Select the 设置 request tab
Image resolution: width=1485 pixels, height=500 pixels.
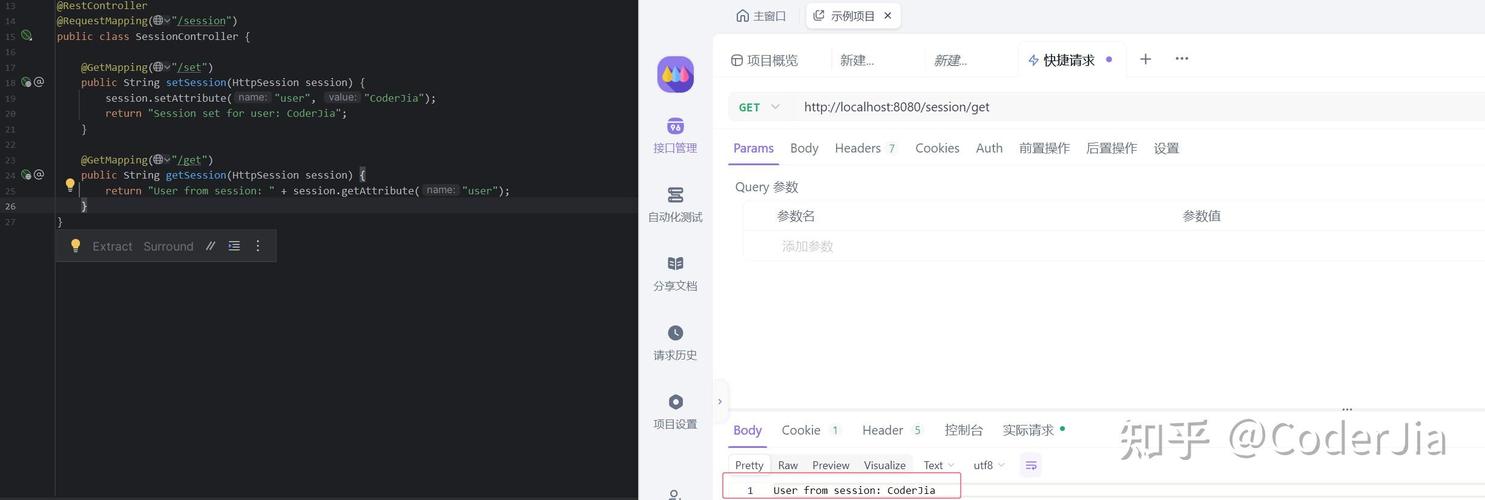click(x=1166, y=148)
